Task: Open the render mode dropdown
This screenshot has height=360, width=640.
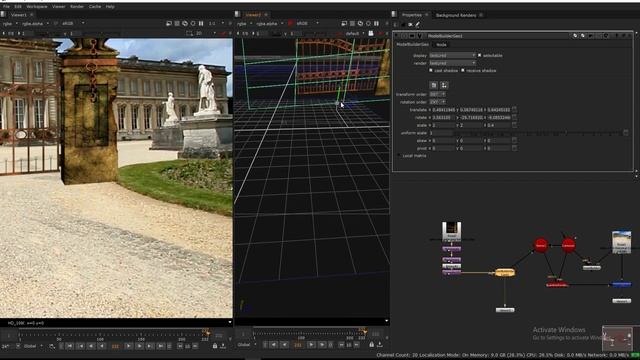Action: 452,63
